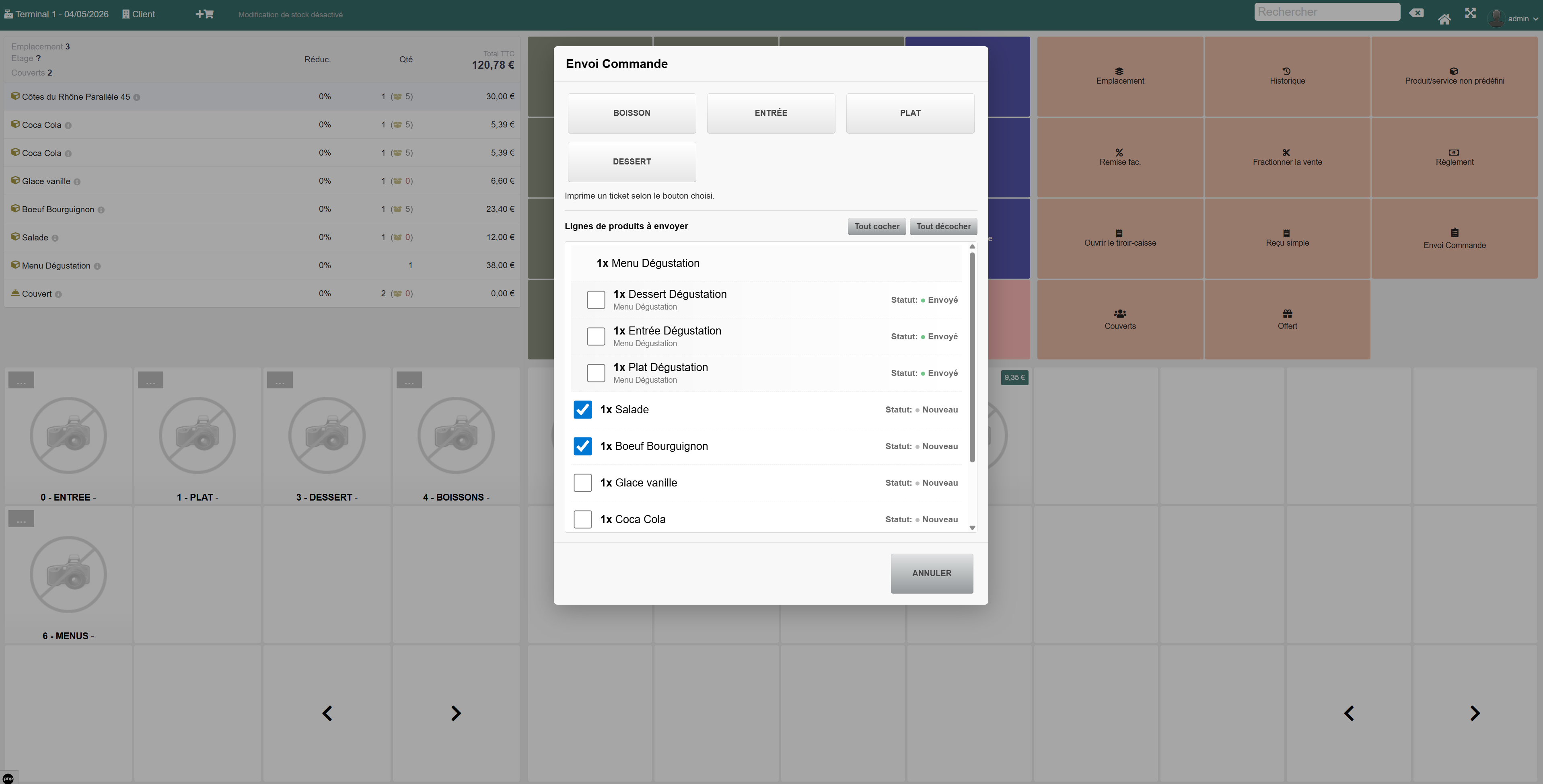This screenshot has height=784, width=1543.
Task: Open the admin user dropdown
Action: (1513, 18)
